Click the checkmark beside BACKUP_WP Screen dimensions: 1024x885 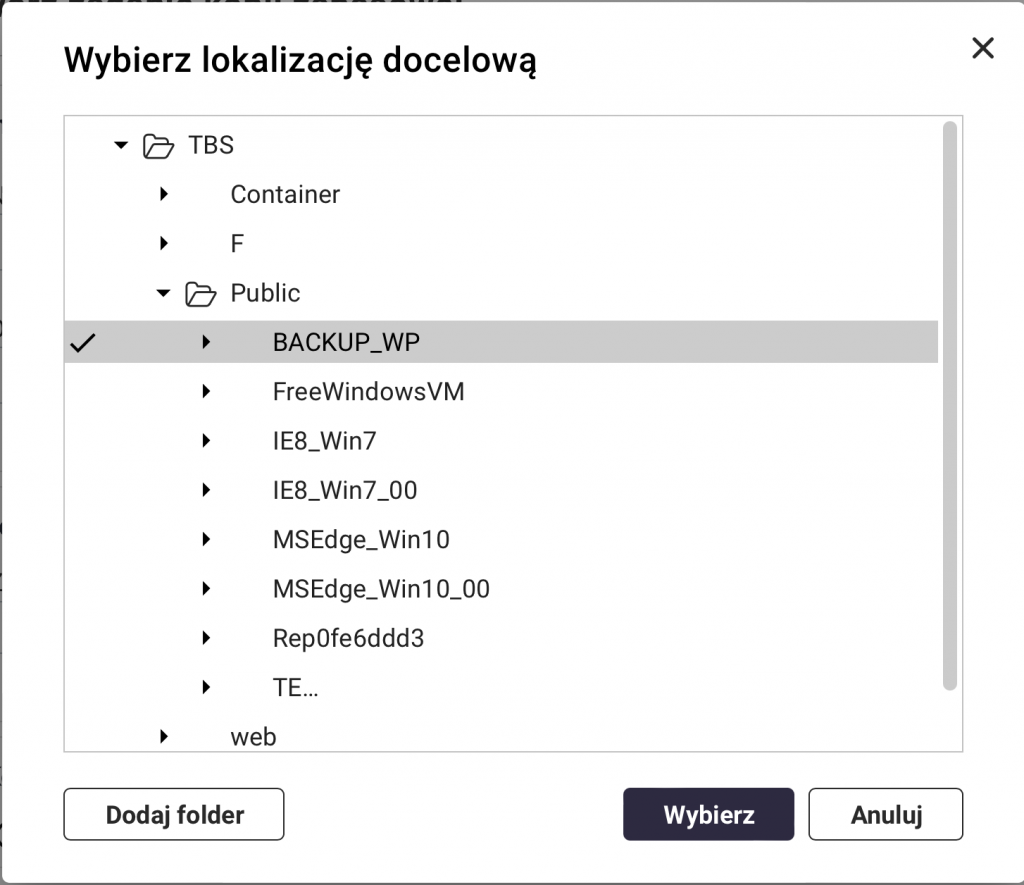84,343
